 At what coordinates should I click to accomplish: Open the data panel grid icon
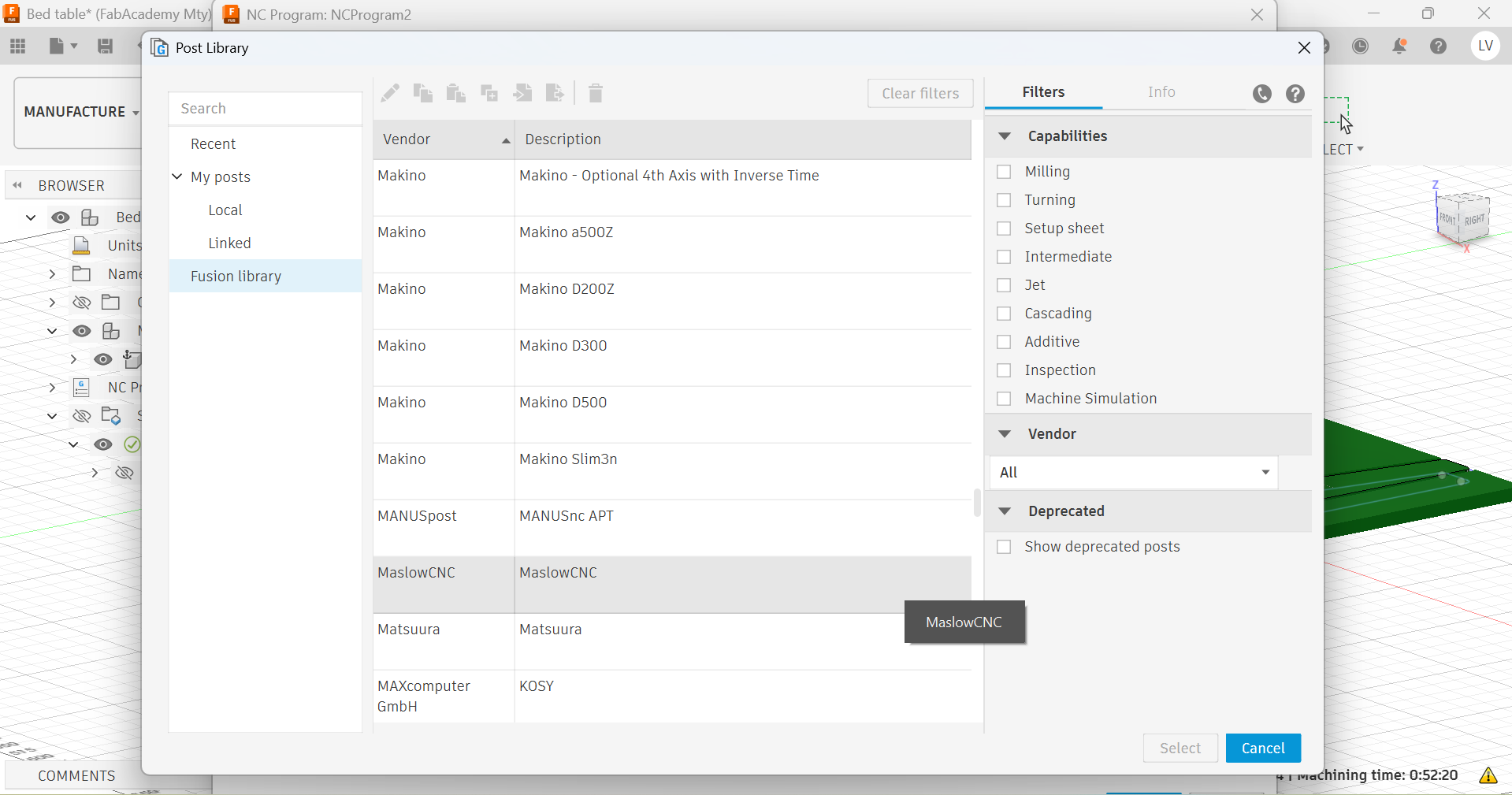click(x=18, y=46)
